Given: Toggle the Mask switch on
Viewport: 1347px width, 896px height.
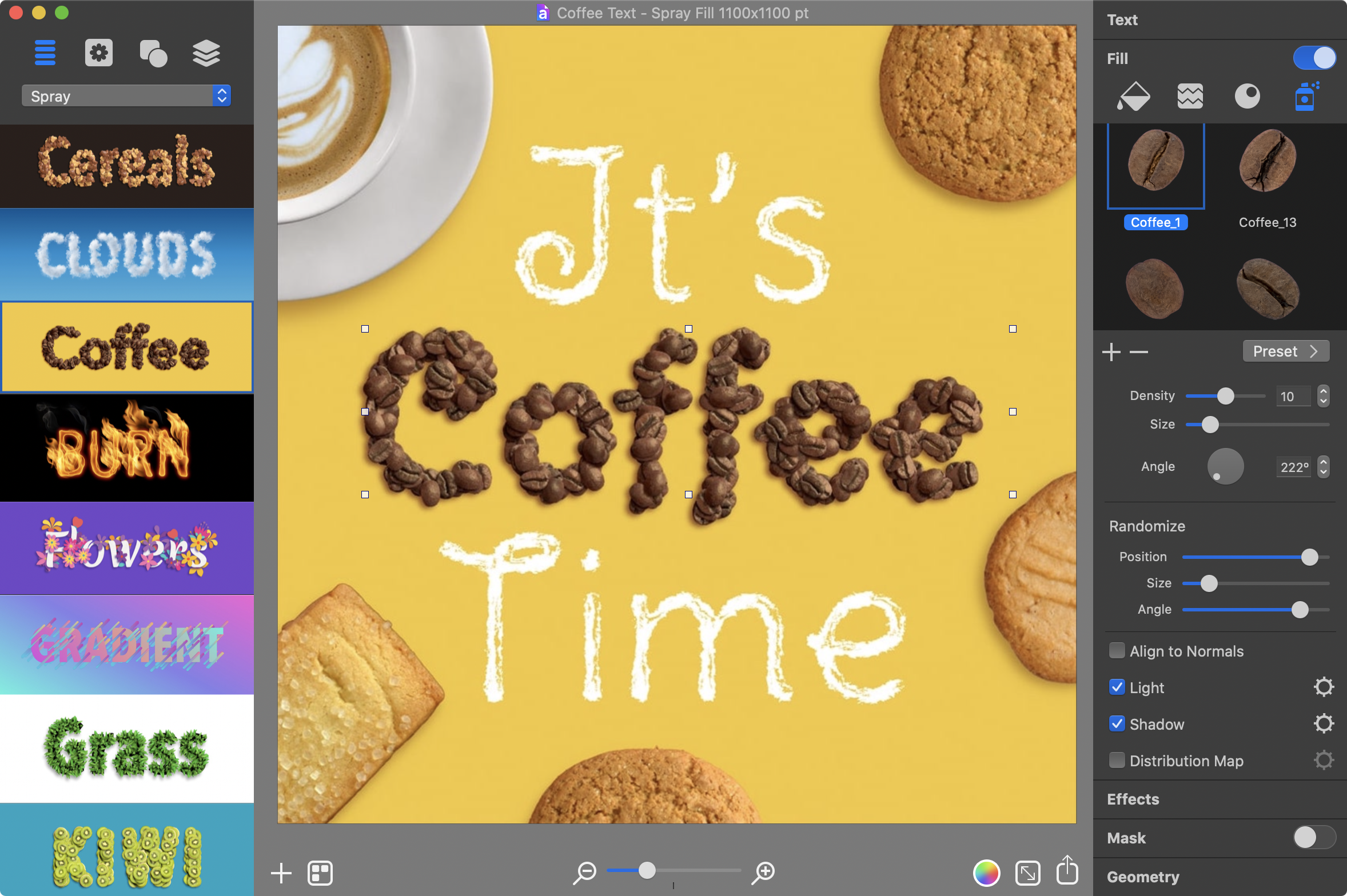Looking at the screenshot, I should click(x=1314, y=837).
